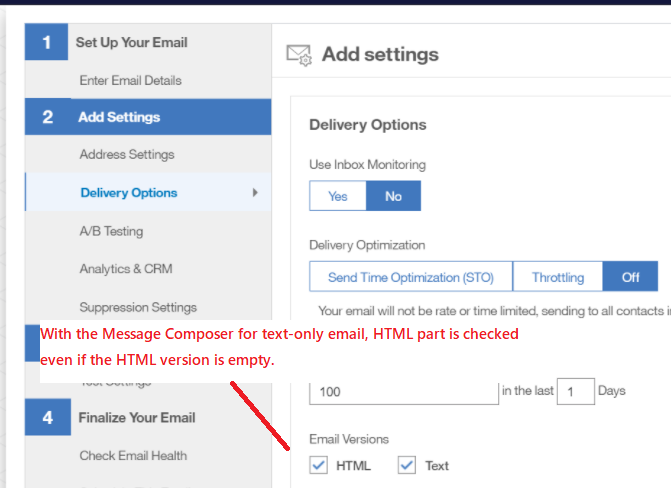Click the step 1 number badge
Screen dimensions: 671x488
46,43
